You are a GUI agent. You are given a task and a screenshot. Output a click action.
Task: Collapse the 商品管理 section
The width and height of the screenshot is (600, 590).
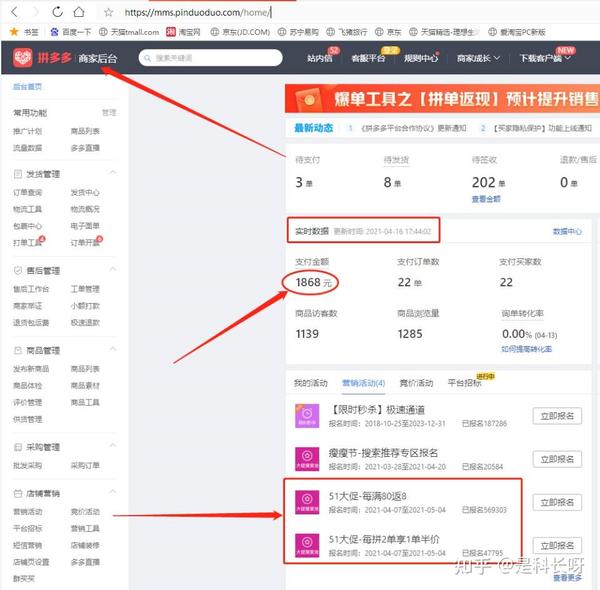[x=113, y=349]
